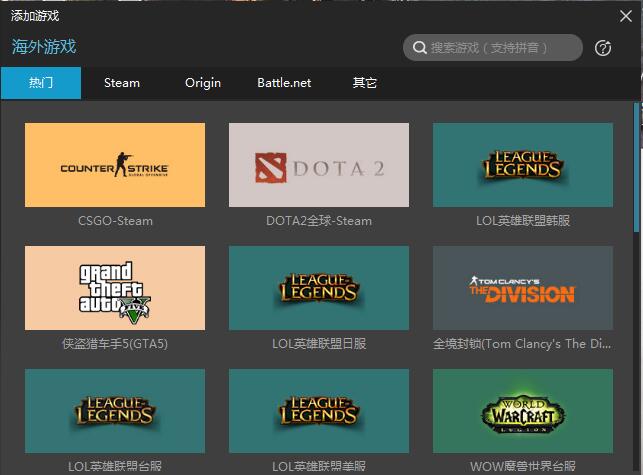Select the LOL英雄联盟日服 tile
Viewport: 643px width, 475px height.
[319, 289]
